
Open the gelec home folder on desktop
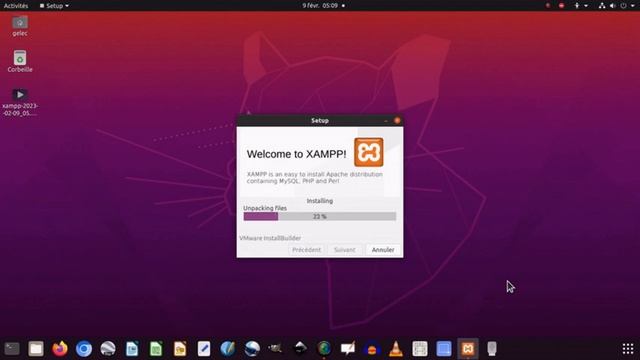[x=20, y=26]
